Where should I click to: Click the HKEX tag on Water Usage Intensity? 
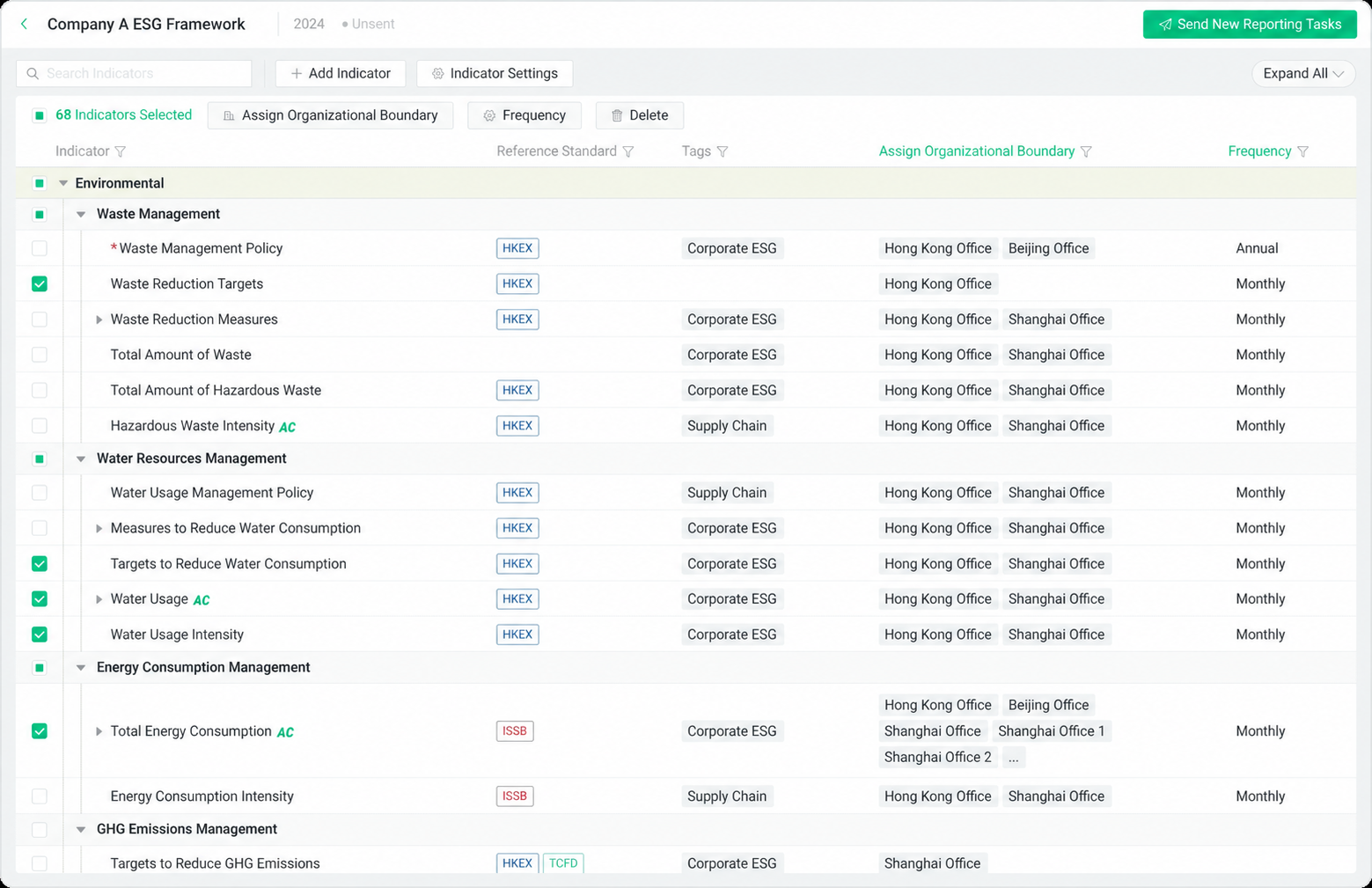click(x=517, y=635)
